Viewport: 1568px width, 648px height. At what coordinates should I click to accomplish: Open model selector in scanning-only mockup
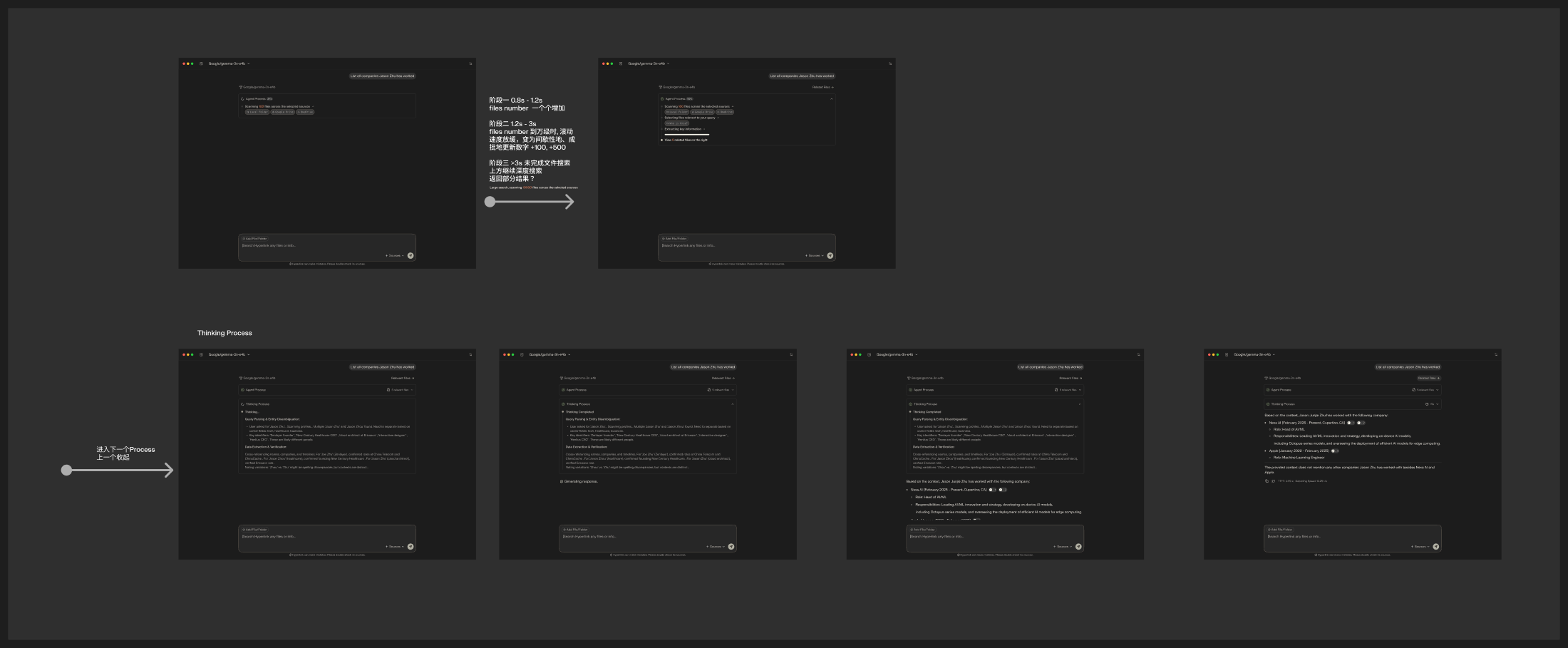(229, 63)
